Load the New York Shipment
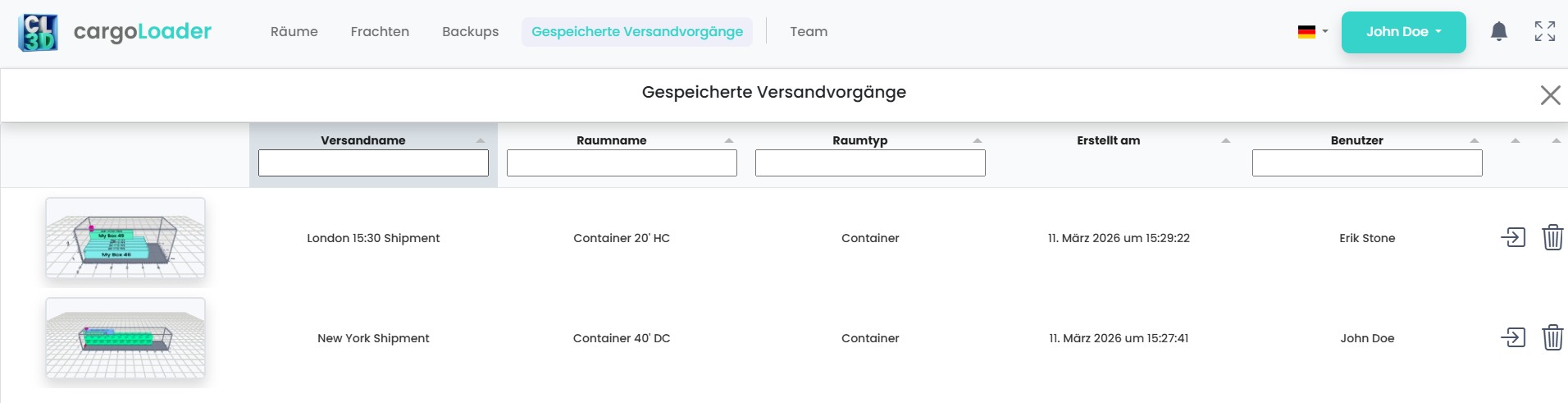Image resolution: width=1568 pixels, height=403 pixels. tap(1512, 338)
